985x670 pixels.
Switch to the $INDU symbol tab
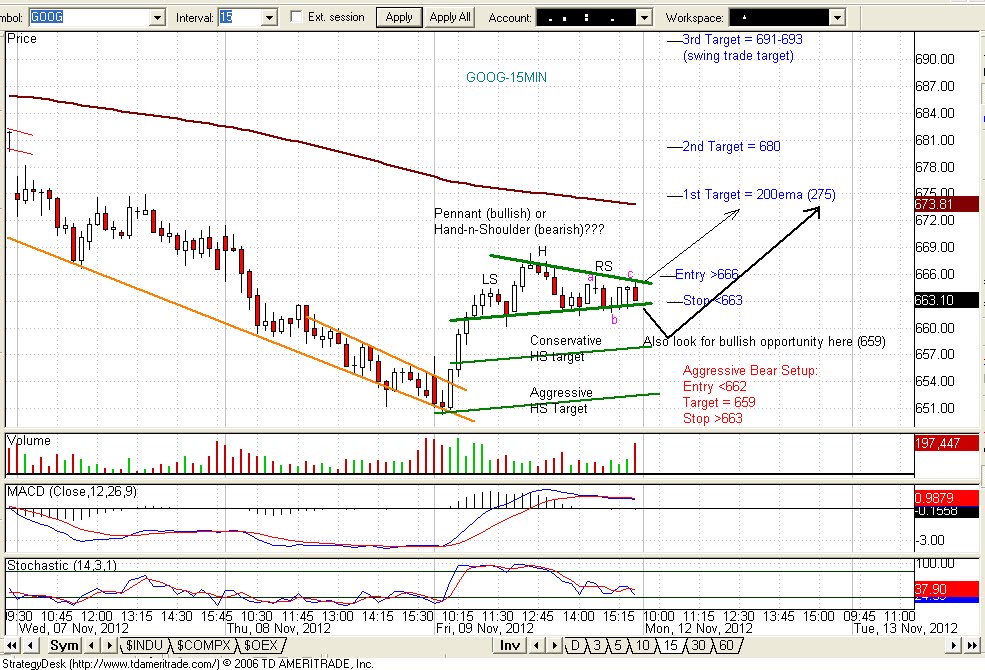144,646
